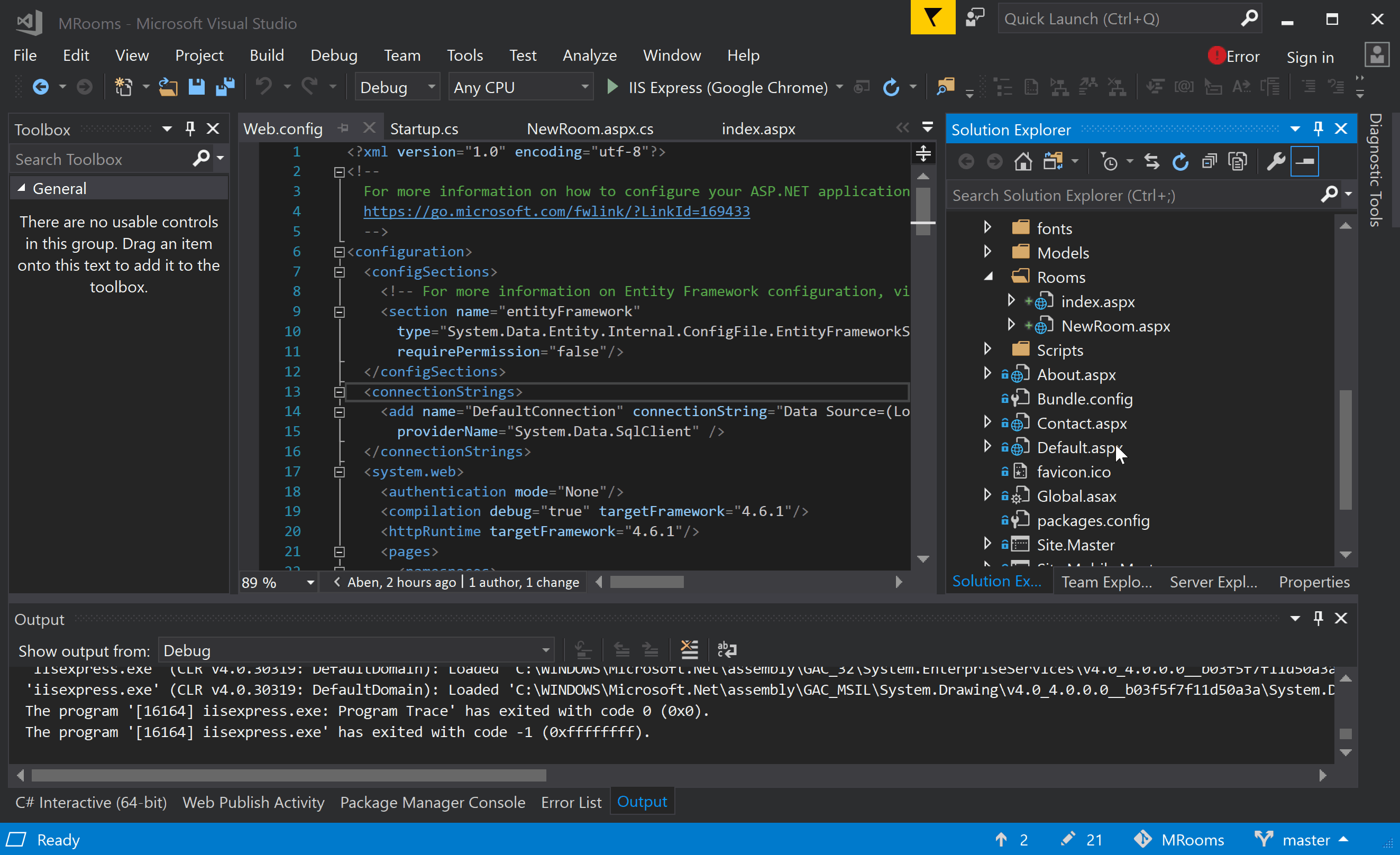The height and width of the screenshot is (855, 1400).
Task: Click the Solution Explorer Home icon
Action: (1023, 162)
